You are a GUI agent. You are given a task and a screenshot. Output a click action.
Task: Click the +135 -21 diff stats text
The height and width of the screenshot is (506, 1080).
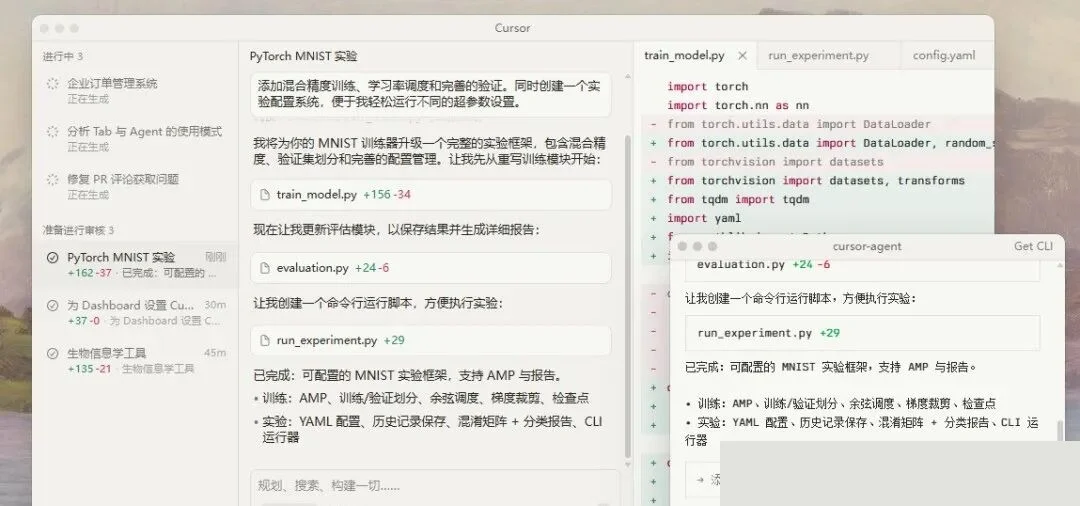click(90, 368)
